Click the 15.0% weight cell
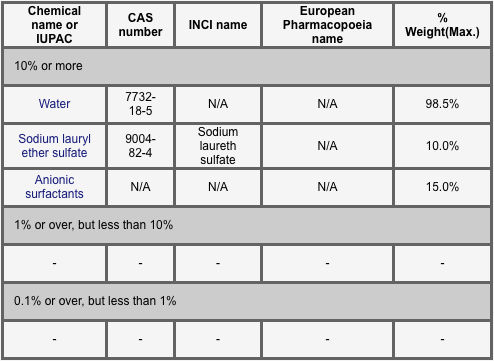Screen dimensions: 494x361 click(442, 187)
